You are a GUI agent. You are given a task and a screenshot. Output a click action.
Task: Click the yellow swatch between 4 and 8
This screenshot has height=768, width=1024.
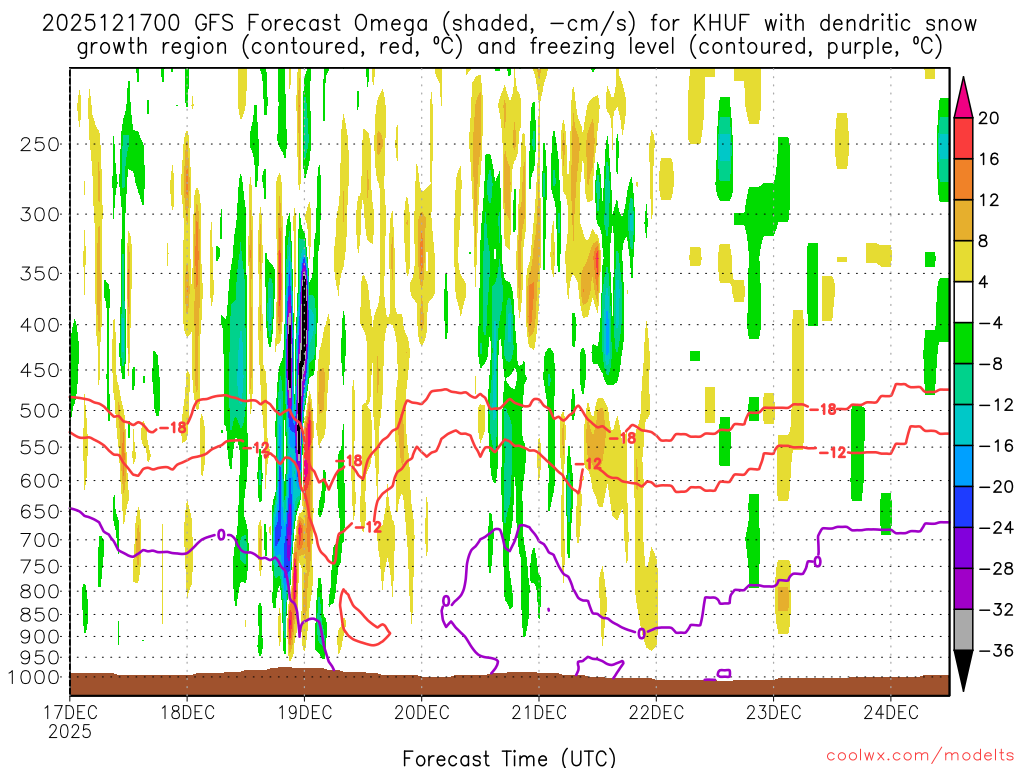pyautogui.click(x=963, y=261)
